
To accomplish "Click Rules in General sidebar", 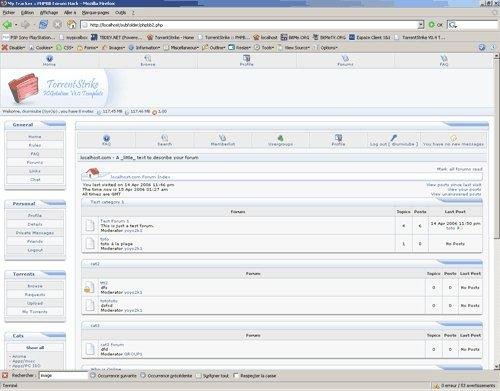I will click(x=35, y=145).
